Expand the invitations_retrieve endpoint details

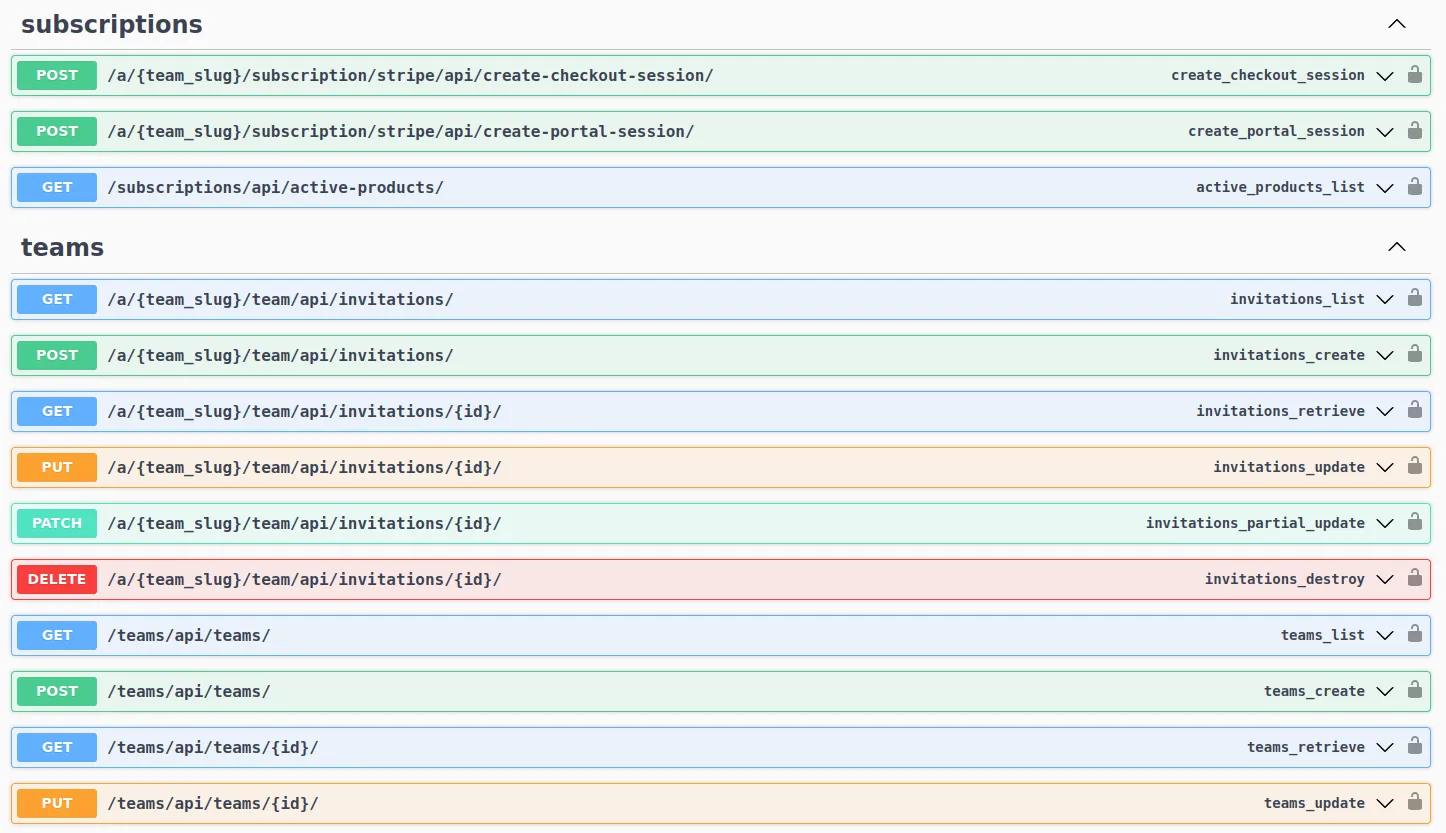click(1385, 410)
